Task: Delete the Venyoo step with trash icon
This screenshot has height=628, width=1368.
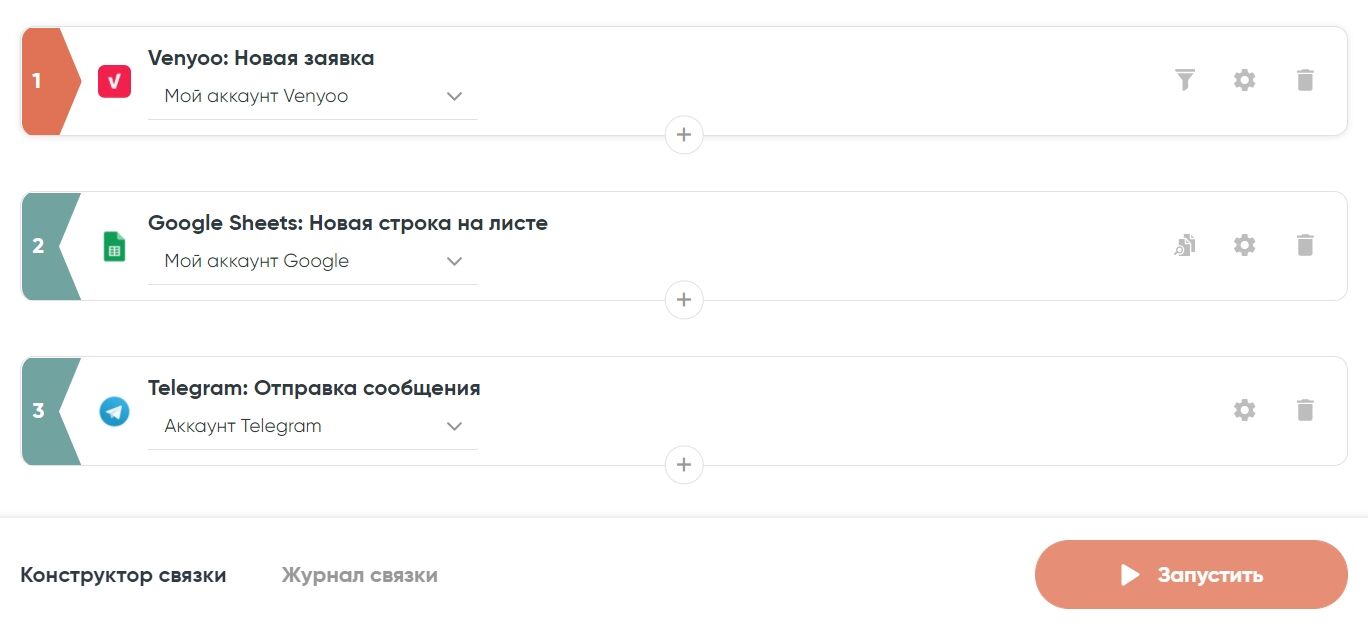Action: click(1305, 80)
